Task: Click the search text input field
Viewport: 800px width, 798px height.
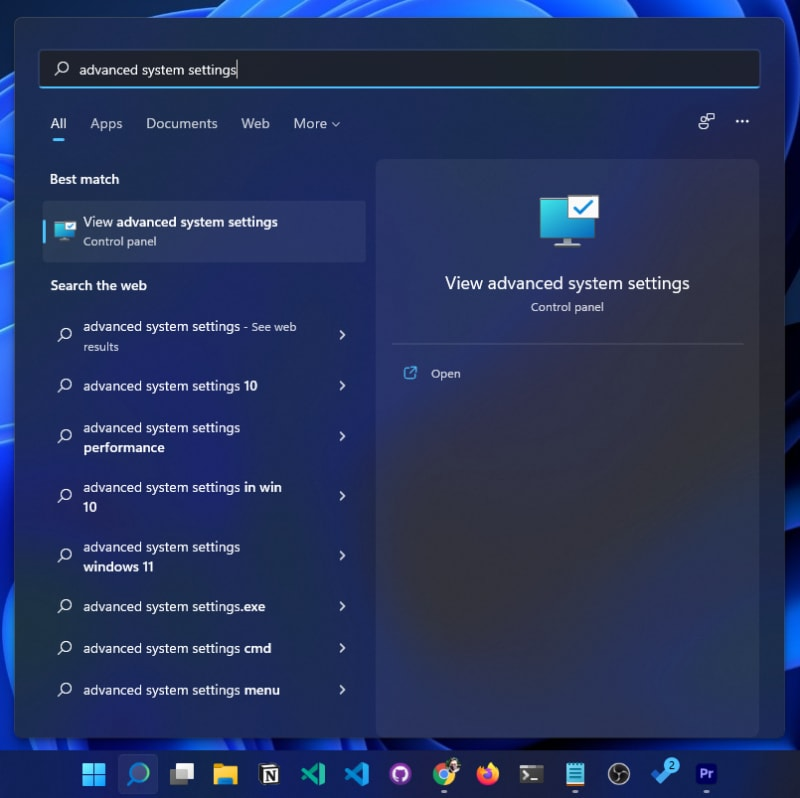Action: click(x=399, y=69)
